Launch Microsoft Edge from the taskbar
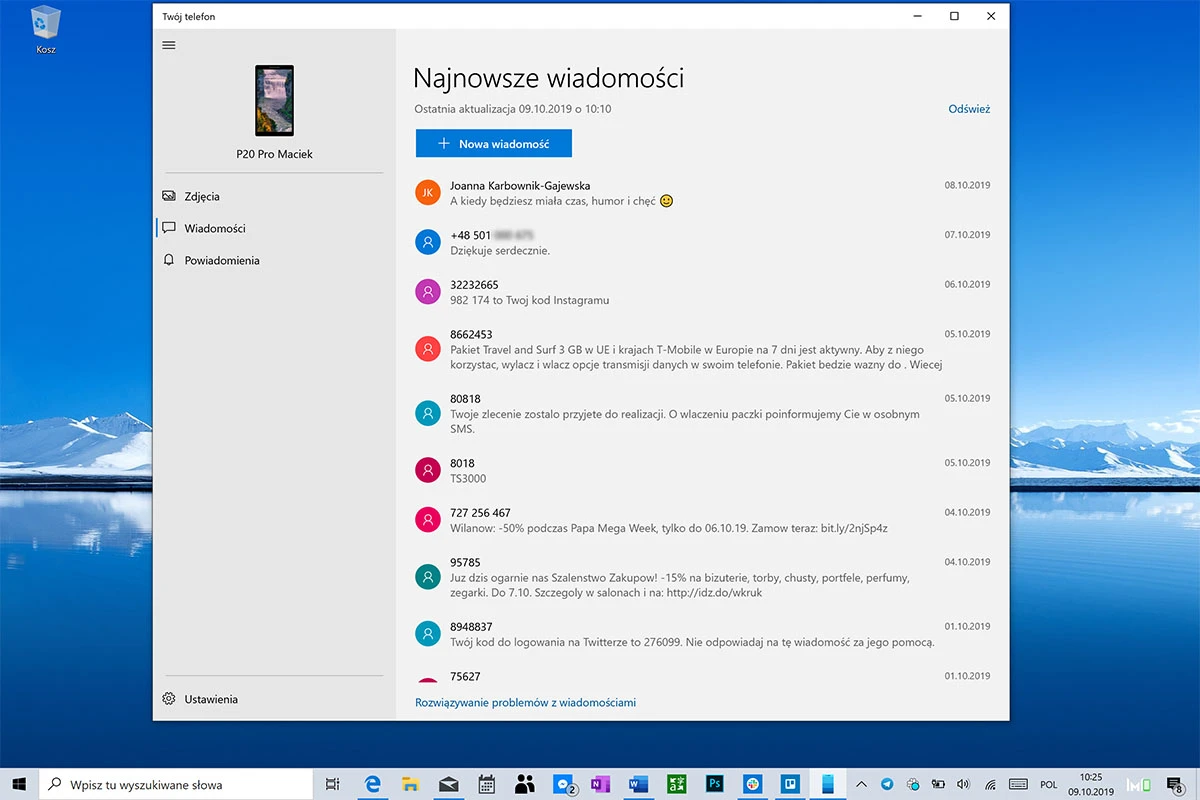 pos(374,785)
